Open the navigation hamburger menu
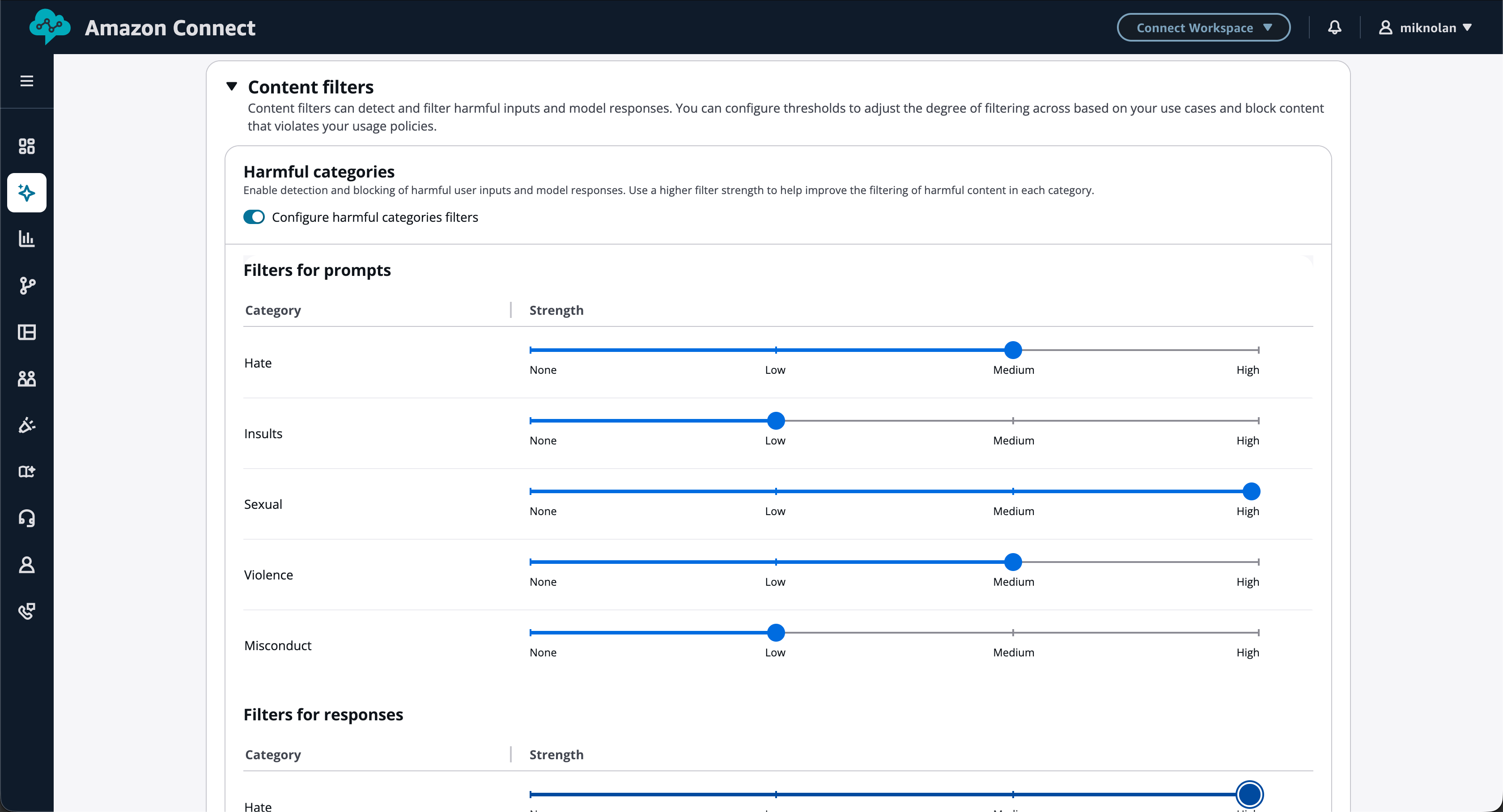1503x812 pixels. pos(27,80)
